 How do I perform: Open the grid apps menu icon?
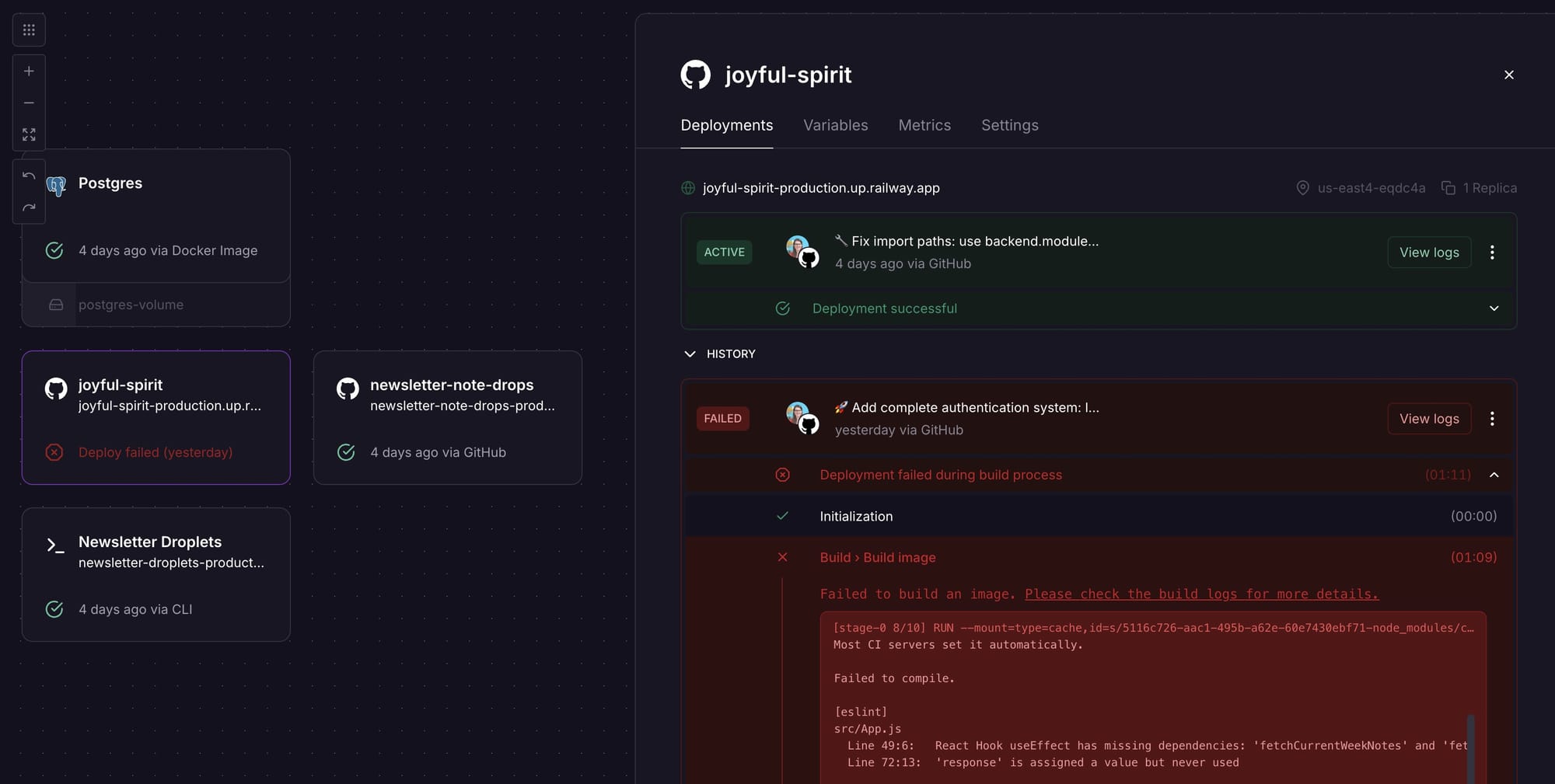(x=29, y=30)
